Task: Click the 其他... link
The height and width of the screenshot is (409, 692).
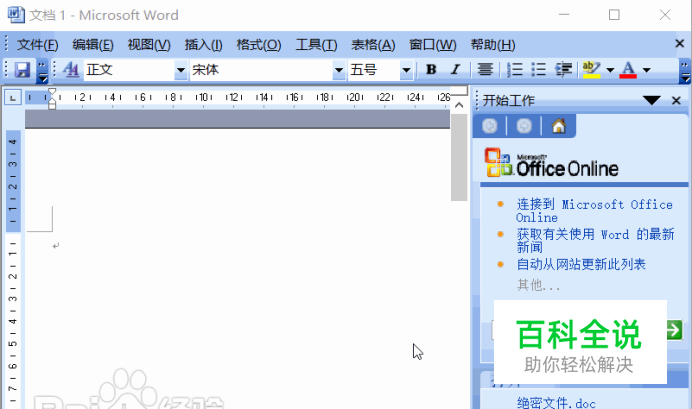Action: (538, 285)
